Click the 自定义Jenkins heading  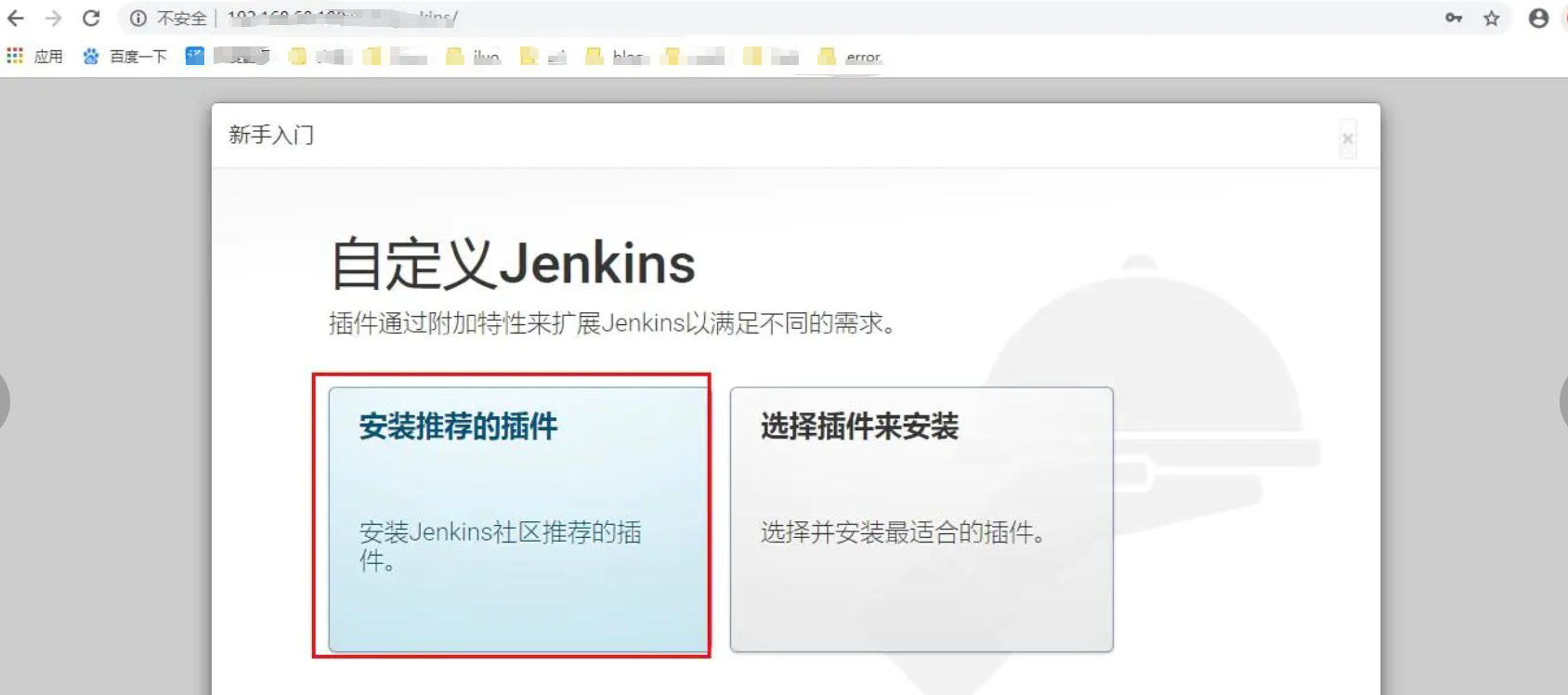coord(513,263)
